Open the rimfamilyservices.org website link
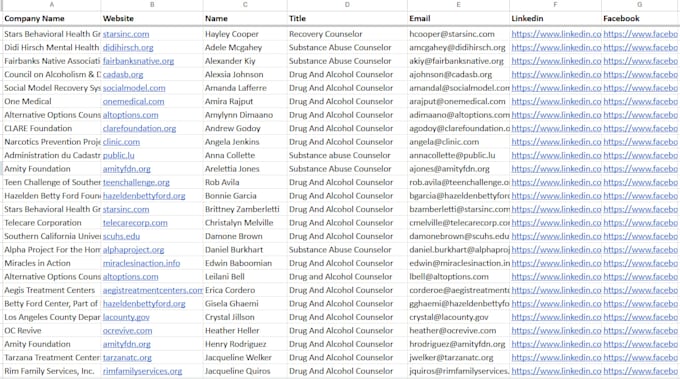 tap(142, 371)
